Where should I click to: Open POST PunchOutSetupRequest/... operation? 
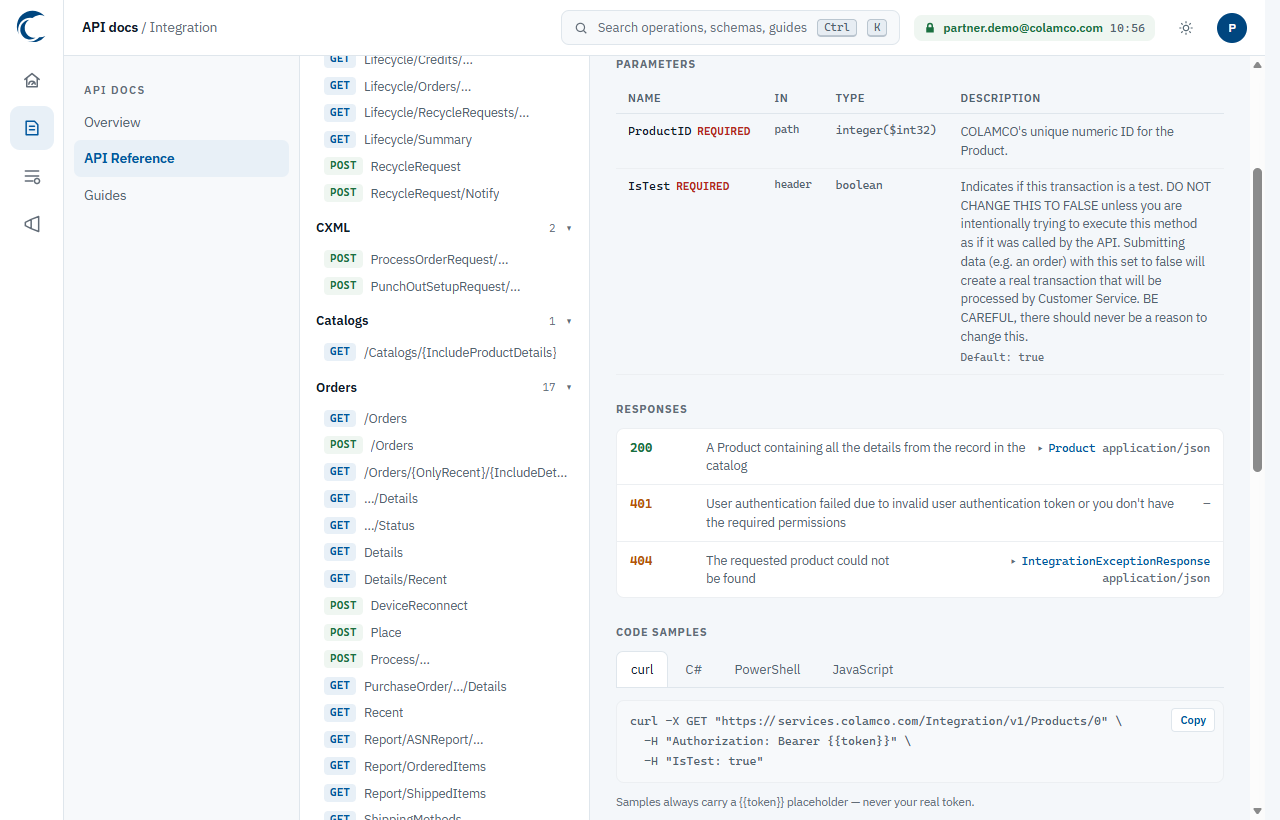[445, 286]
